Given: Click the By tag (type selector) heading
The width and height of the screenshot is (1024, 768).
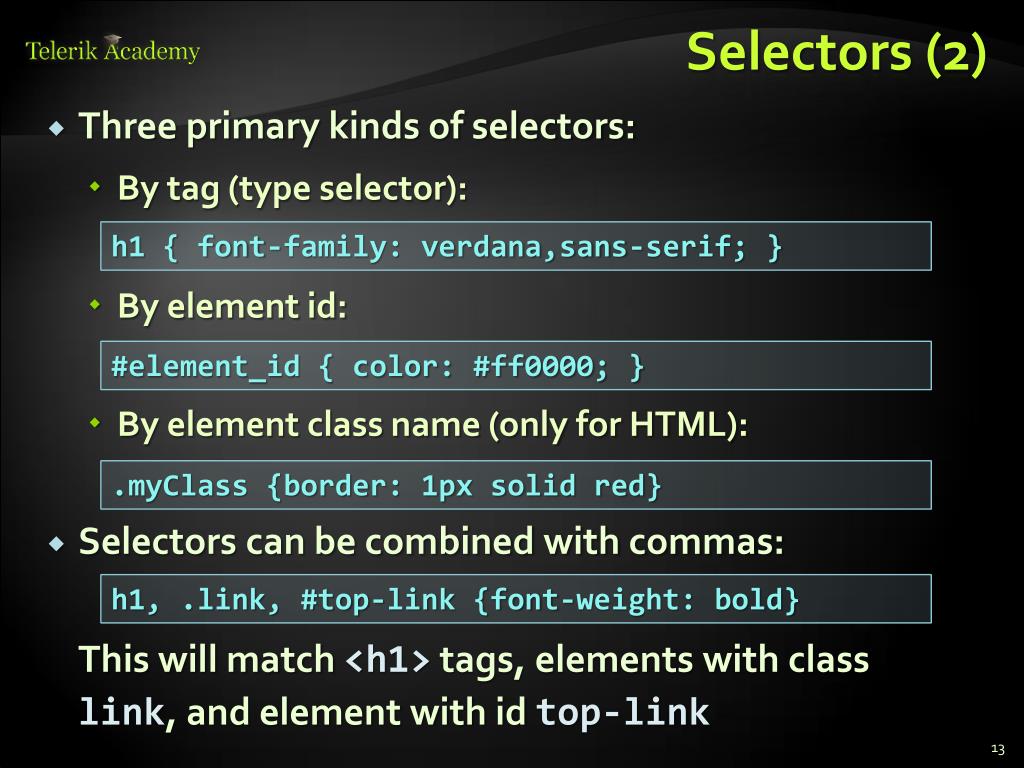Looking at the screenshot, I should coord(293,189).
